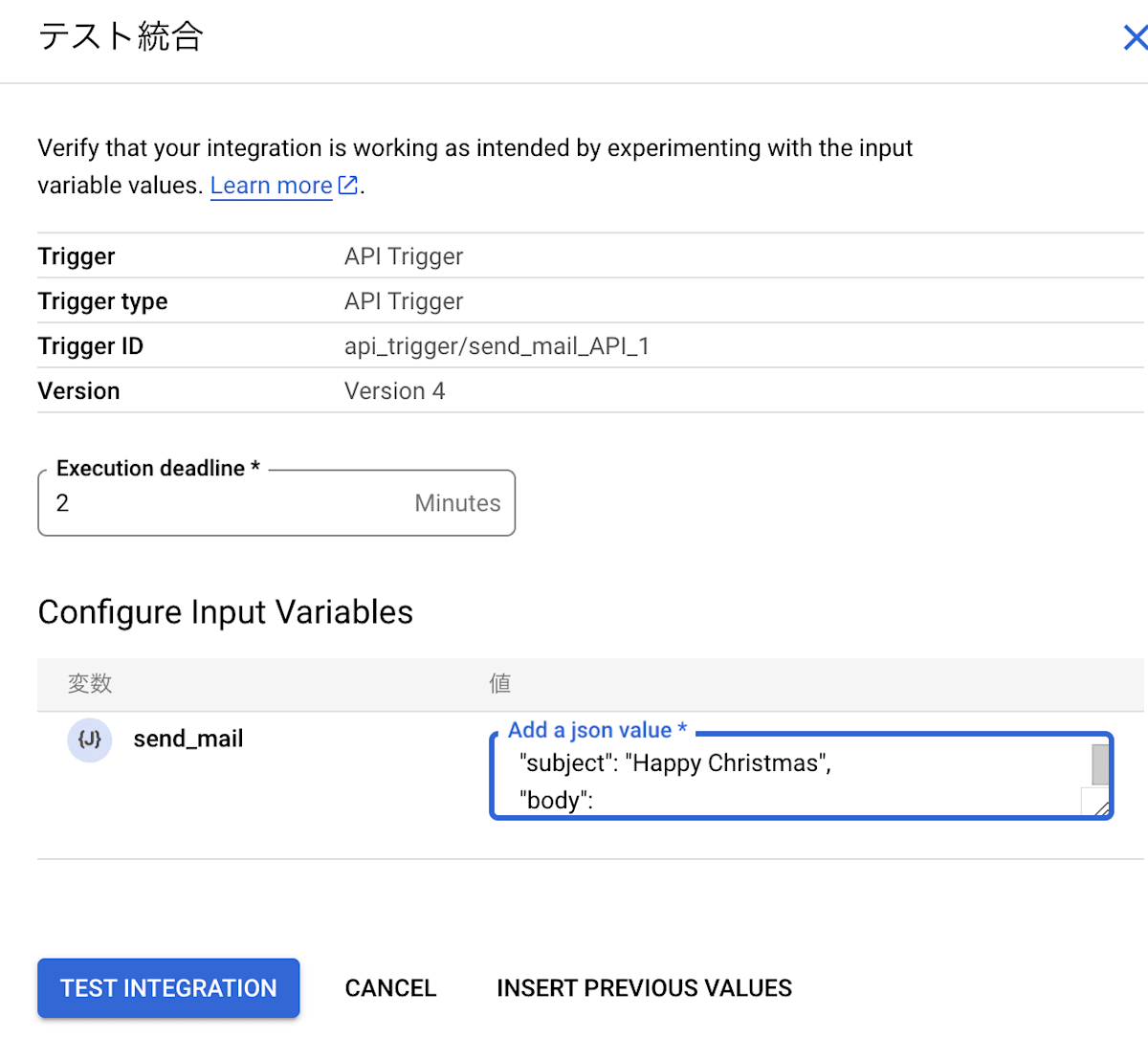Click the resize handle of the JSON text area
The image size is (1148, 1060).
[1102, 808]
